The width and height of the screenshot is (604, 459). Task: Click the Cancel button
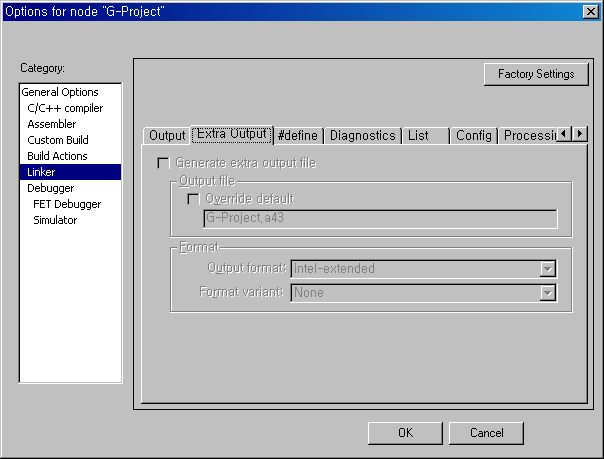486,433
